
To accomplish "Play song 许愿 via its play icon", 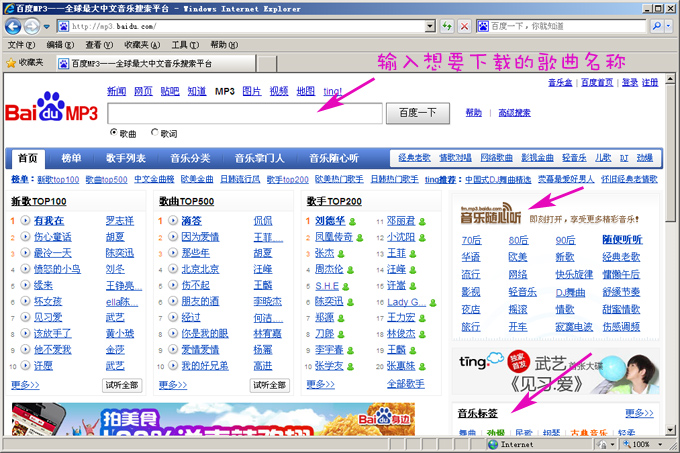I will click(x=26, y=365).
